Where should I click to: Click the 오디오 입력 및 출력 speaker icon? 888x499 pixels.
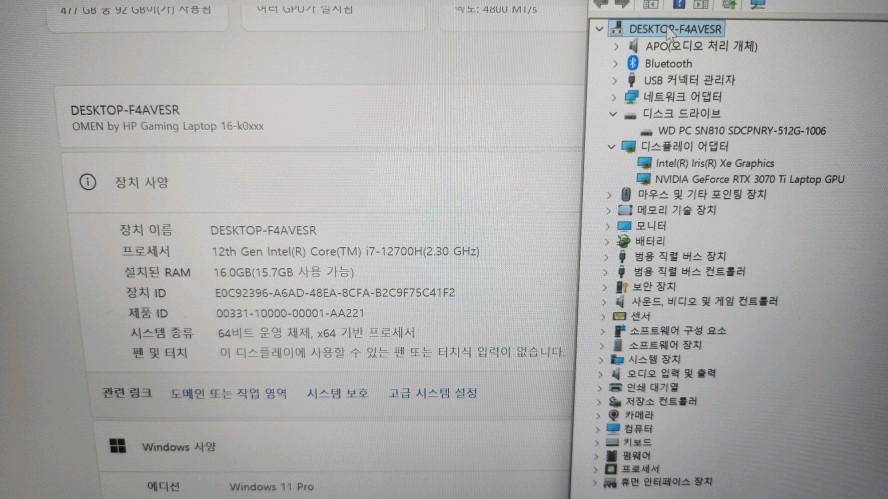coord(616,374)
